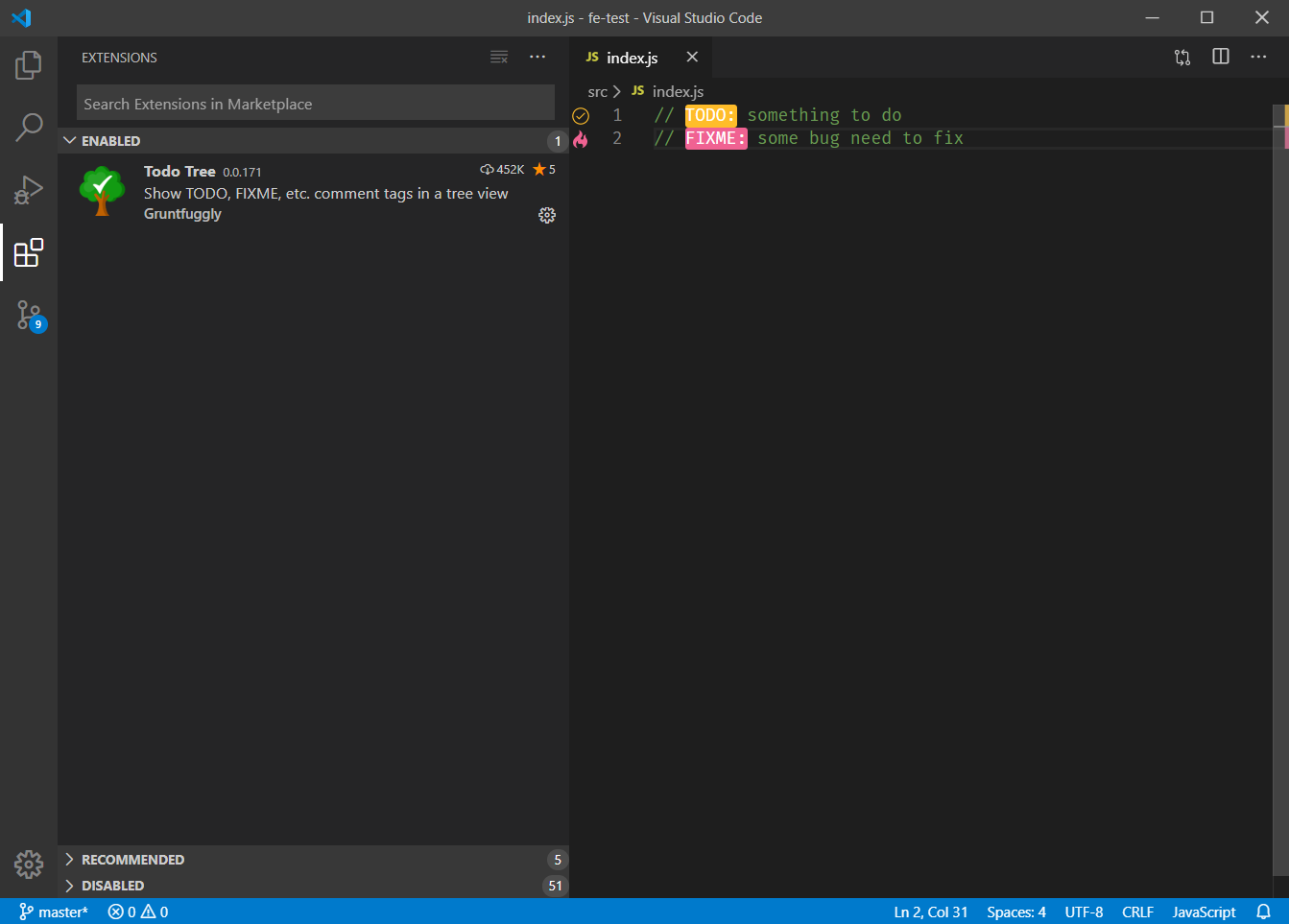Click the master* git branch indicator
The width and height of the screenshot is (1289, 924).
pyautogui.click(x=54, y=912)
